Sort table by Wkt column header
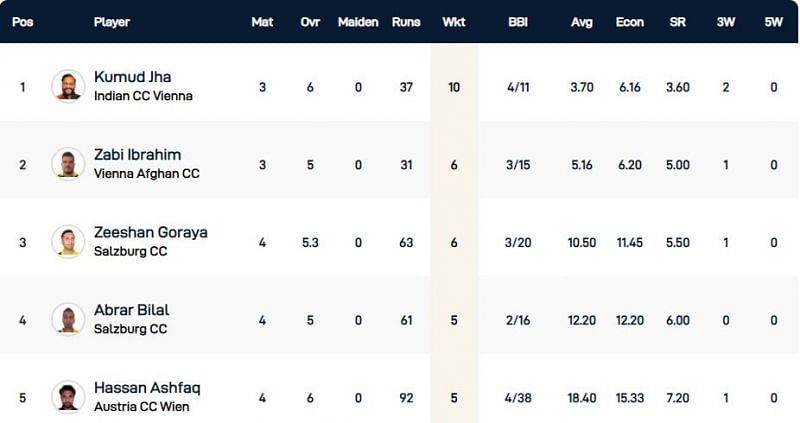Image resolution: width=800 pixels, height=423 pixels. point(454,22)
